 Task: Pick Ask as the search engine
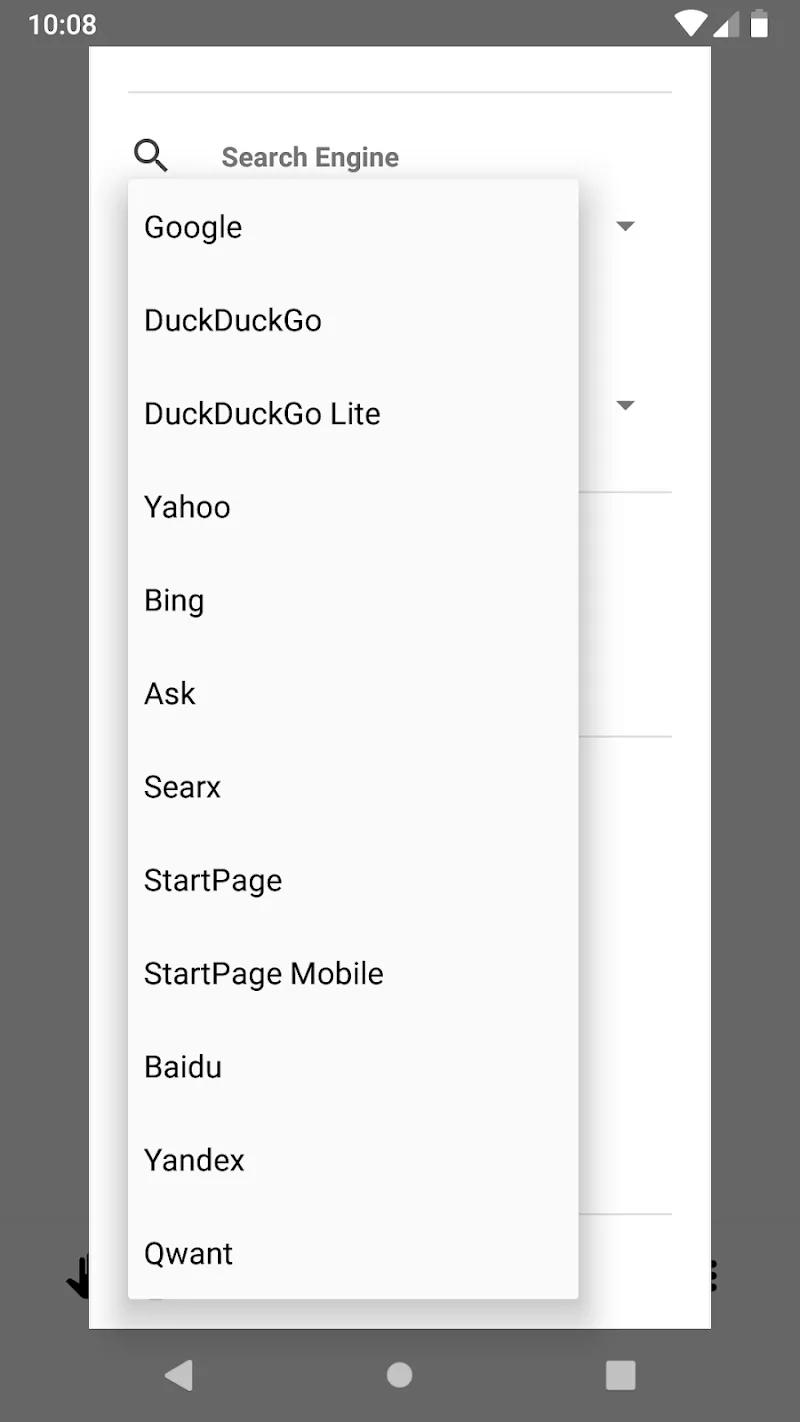point(169,693)
